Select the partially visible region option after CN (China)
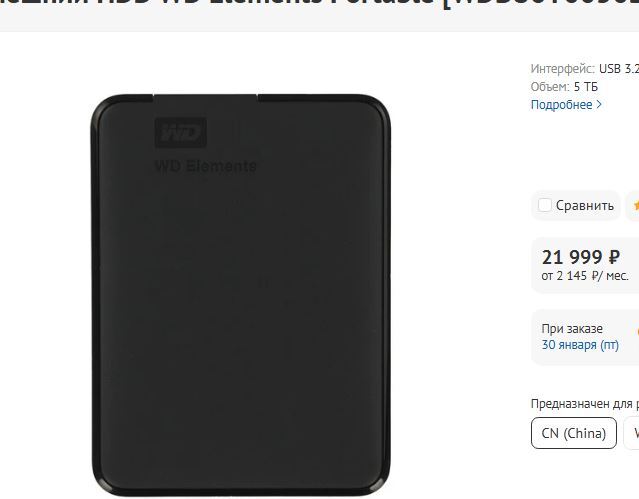Screen dimensions: 639x499 tap(632, 433)
